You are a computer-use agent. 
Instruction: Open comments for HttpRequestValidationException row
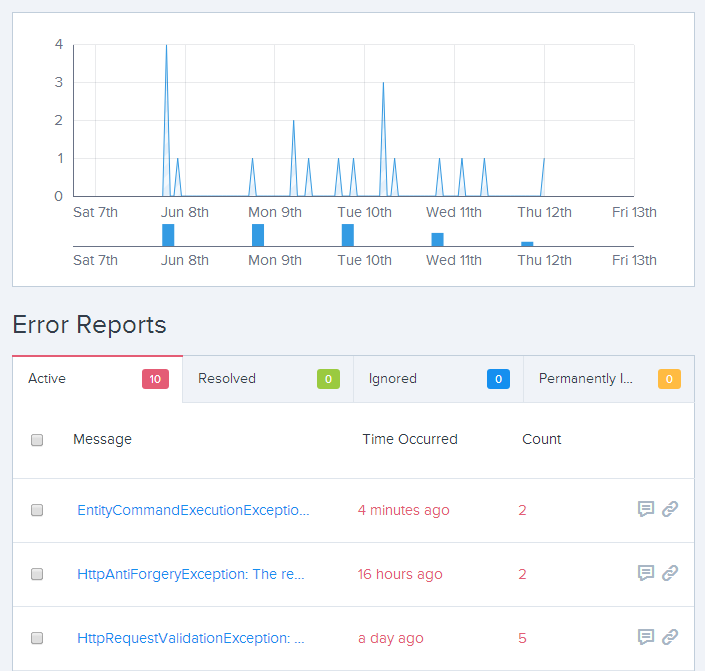[x=646, y=637]
